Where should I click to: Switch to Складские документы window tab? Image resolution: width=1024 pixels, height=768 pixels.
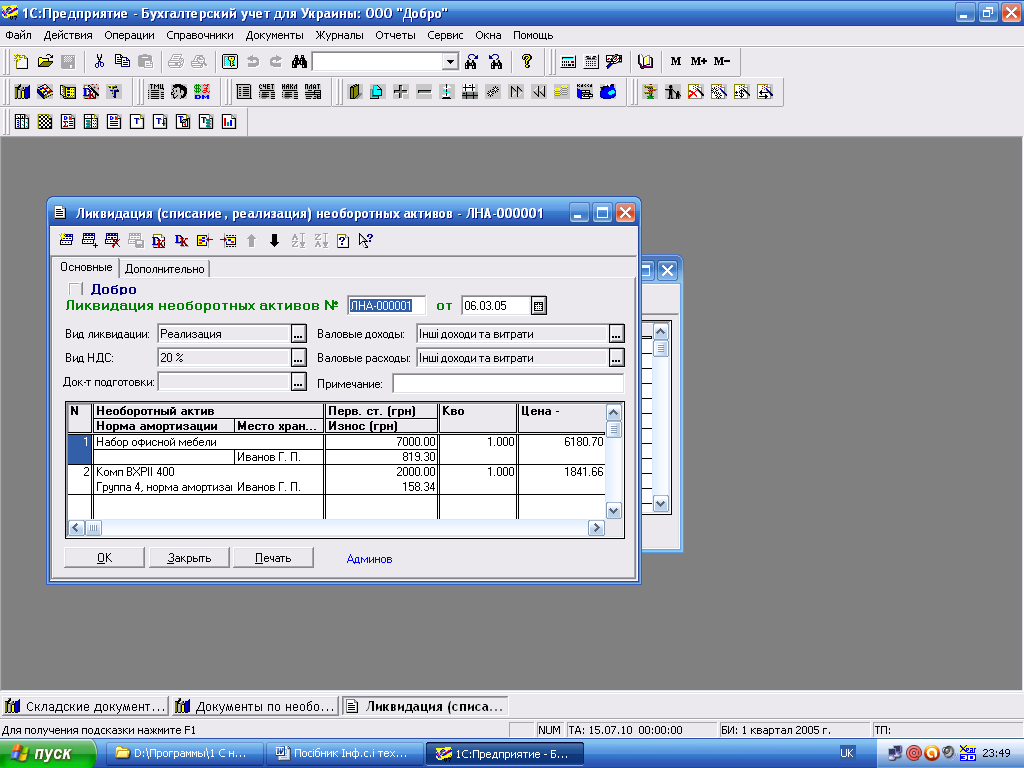pos(85,706)
